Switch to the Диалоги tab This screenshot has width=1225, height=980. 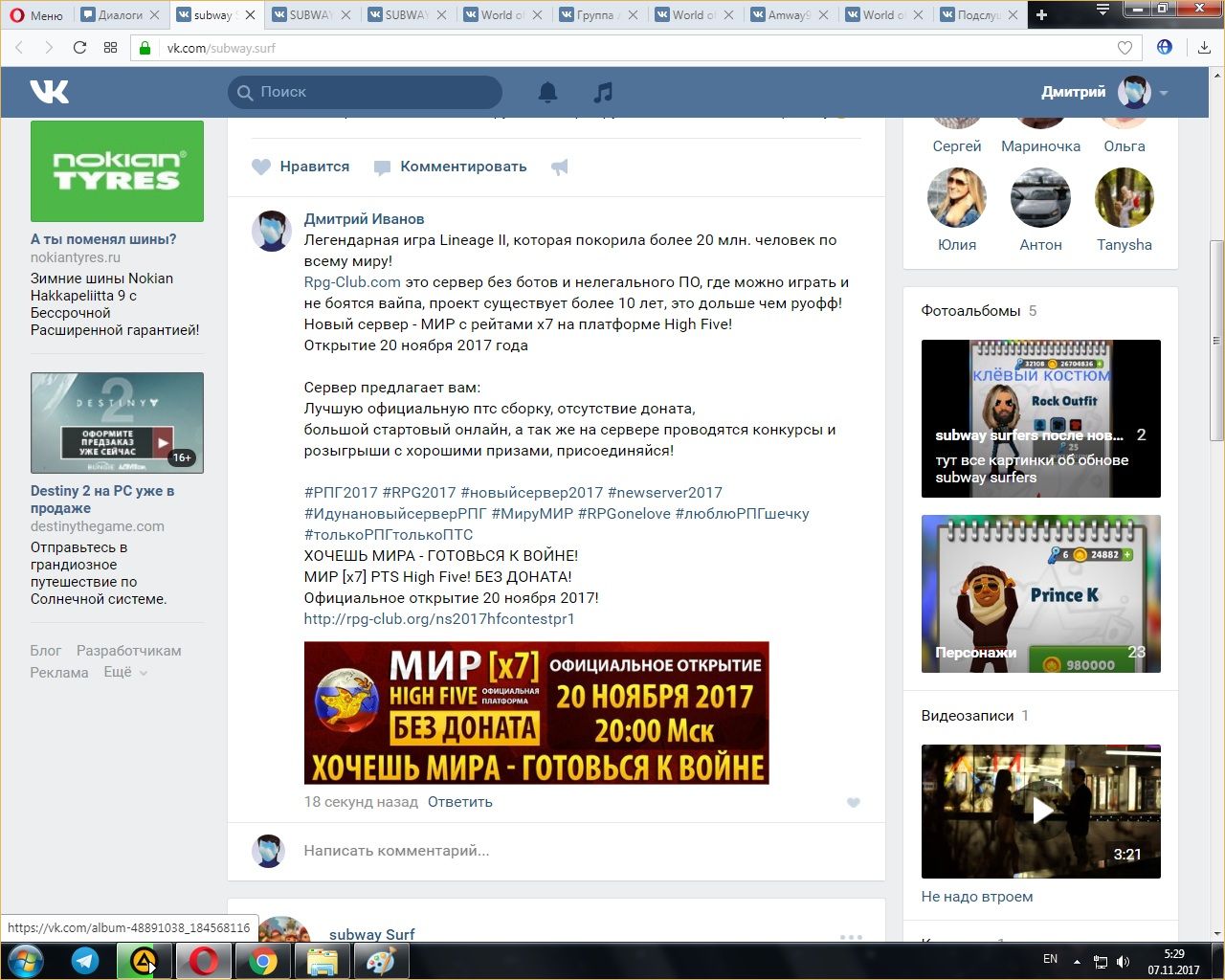[120, 14]
